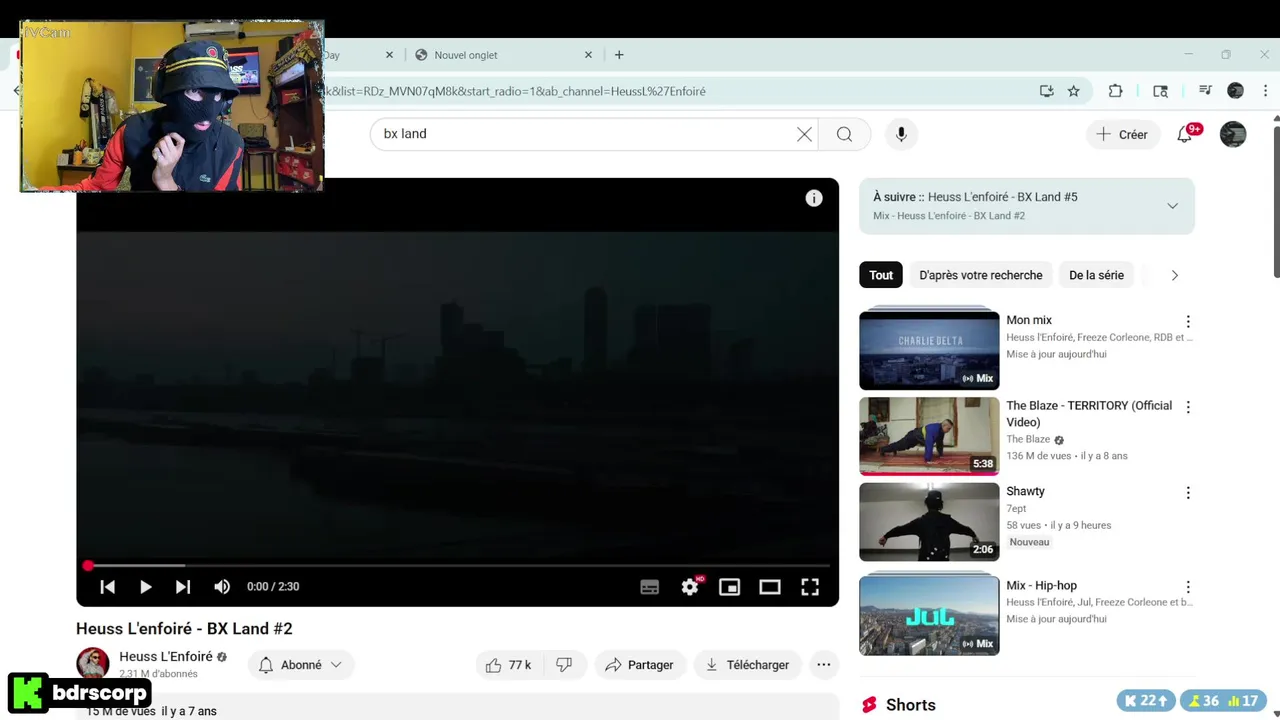Install app icon in address bar
The width and height of the screenshot is (1280, 720).
[1046, 91]
